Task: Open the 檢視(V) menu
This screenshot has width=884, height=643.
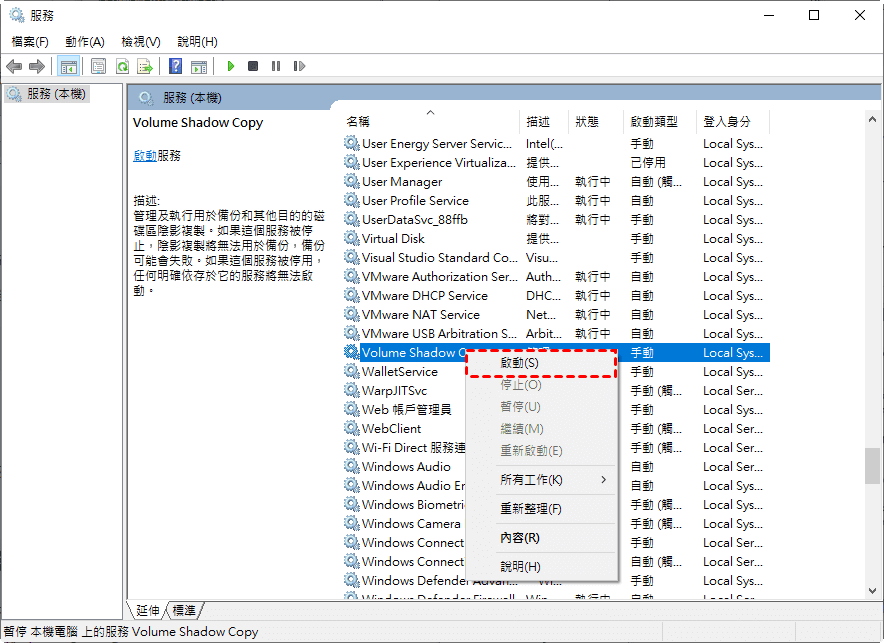Action: coord(140,42)
